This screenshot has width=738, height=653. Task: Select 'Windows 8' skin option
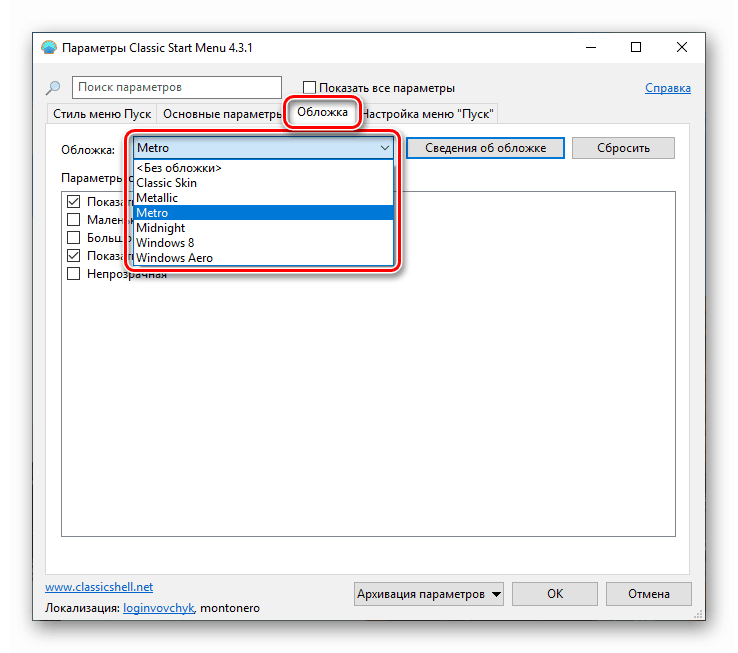point(264,243)
